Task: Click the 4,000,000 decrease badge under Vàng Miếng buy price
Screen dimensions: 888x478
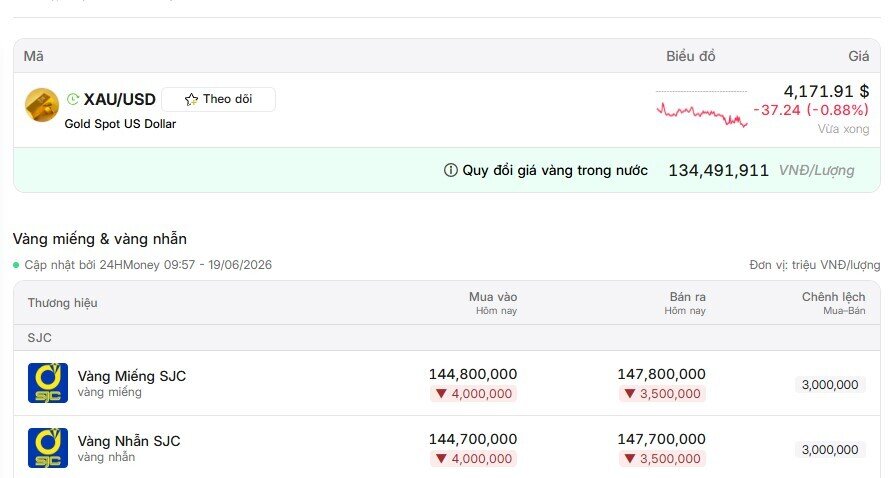Action: click(473, 394)
